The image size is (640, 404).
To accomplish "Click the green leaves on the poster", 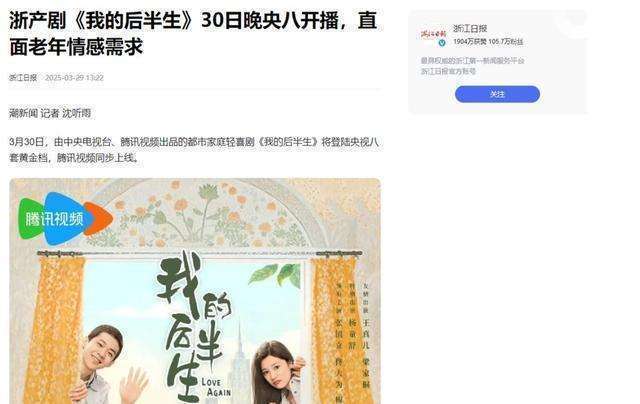I will [x=275, y=274].
